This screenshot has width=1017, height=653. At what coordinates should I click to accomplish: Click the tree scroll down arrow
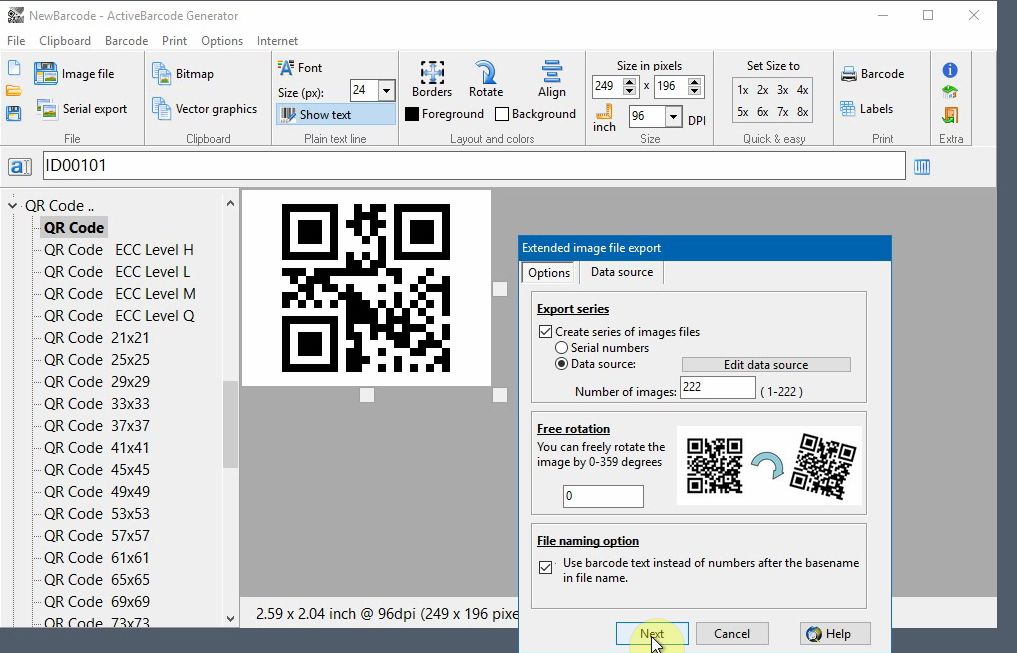point(230,619)
